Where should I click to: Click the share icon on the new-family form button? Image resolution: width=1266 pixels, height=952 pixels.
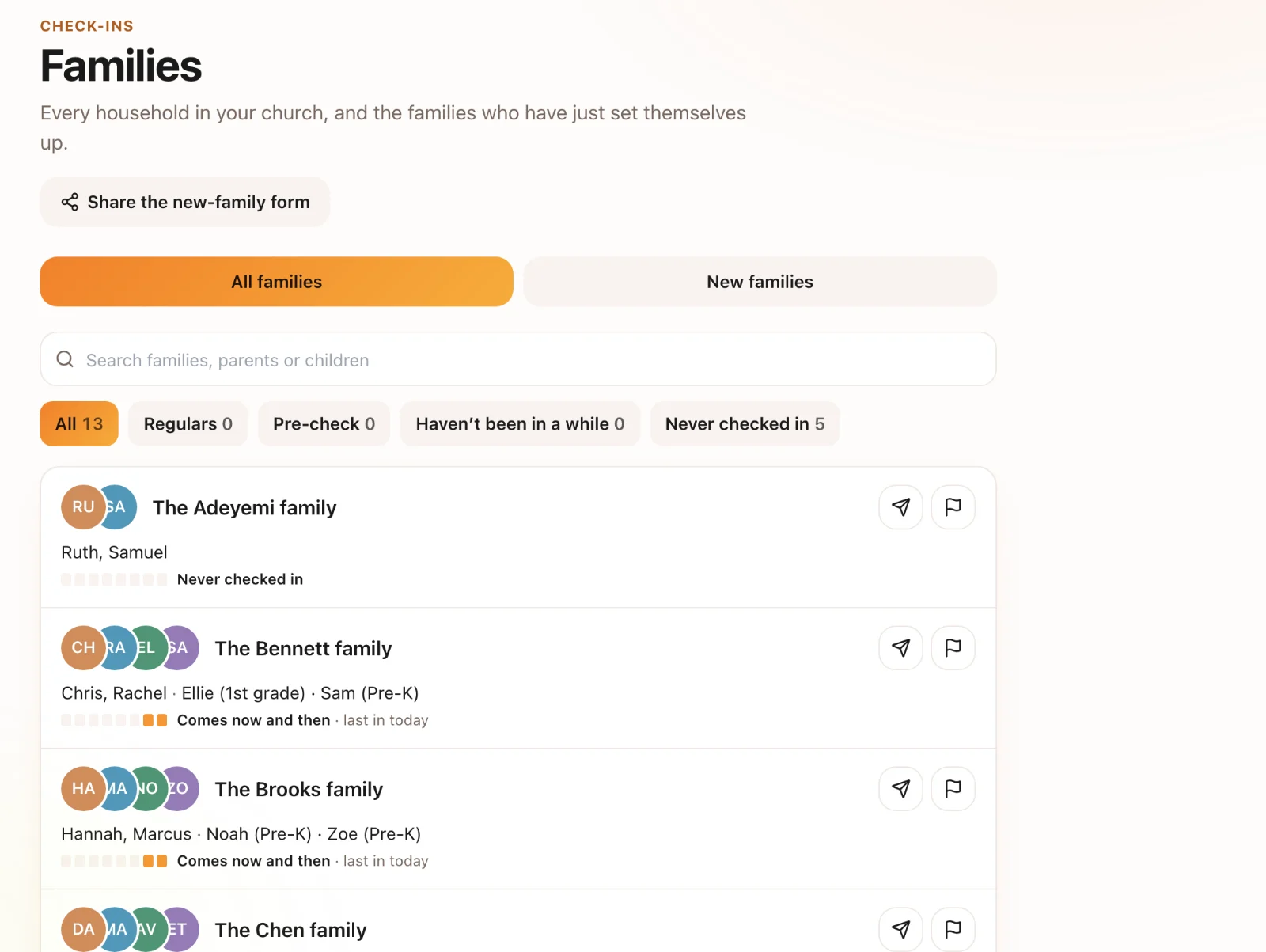point(70,202)
